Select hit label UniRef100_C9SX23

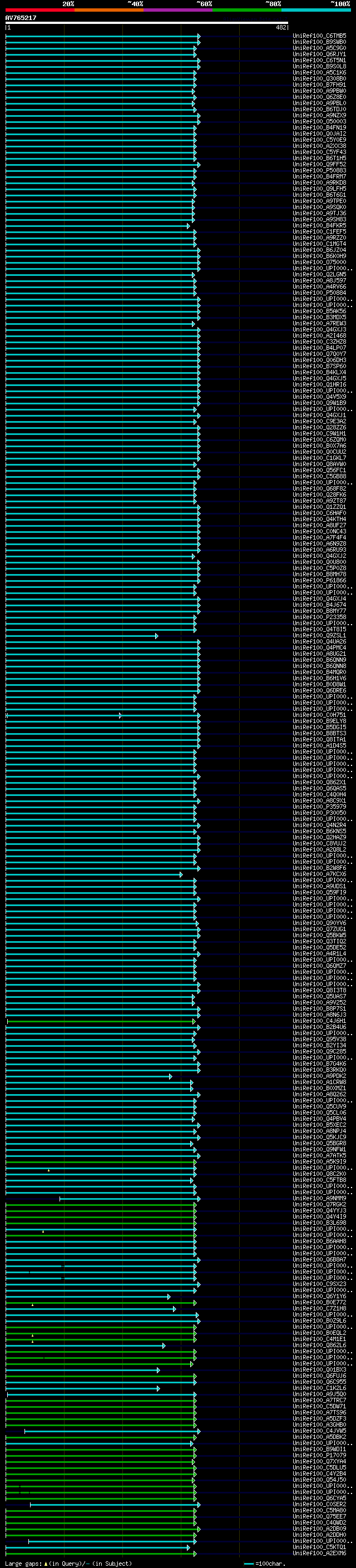coord(319,1284)
